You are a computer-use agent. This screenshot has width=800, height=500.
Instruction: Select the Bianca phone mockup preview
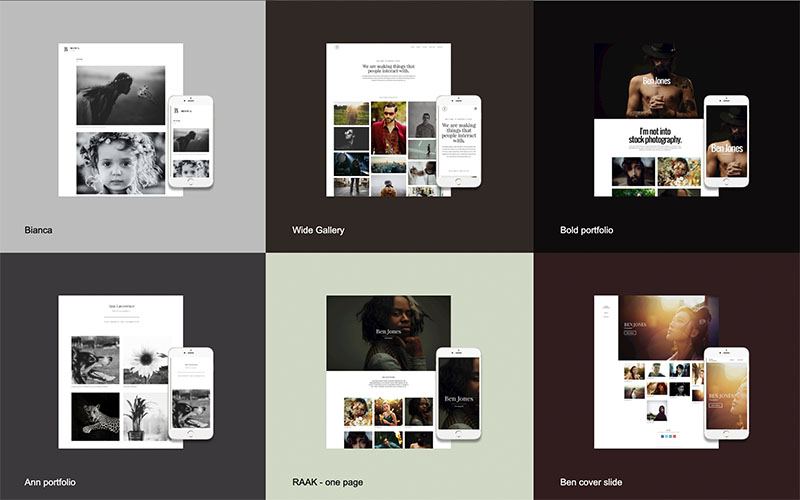pos(191,142)
